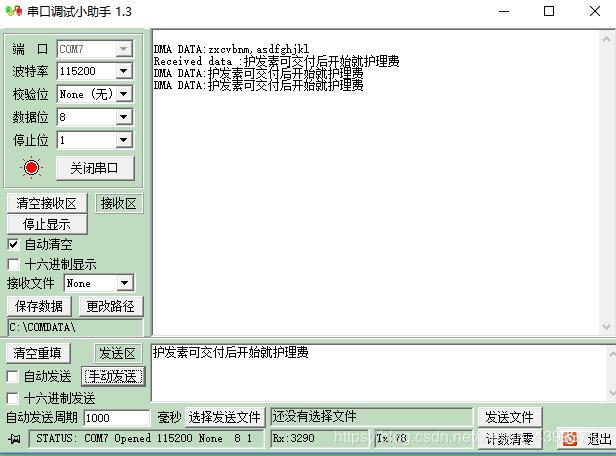Open the 波特率 115200 dropdown
The height and width of the screenshot is (456, 616).
coord(123,71)
